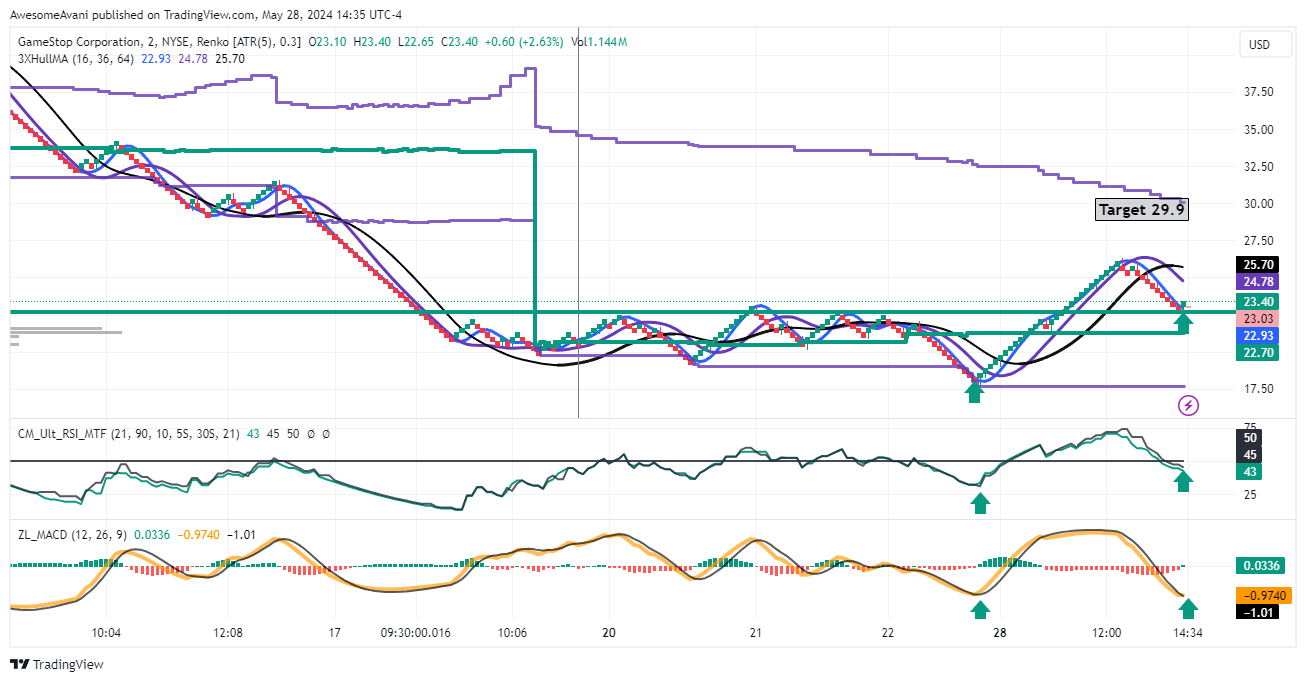This screenshot has height=682, width=1306.
Task: Click the purple 24.78 price label
Action: tap(1257, 282)
